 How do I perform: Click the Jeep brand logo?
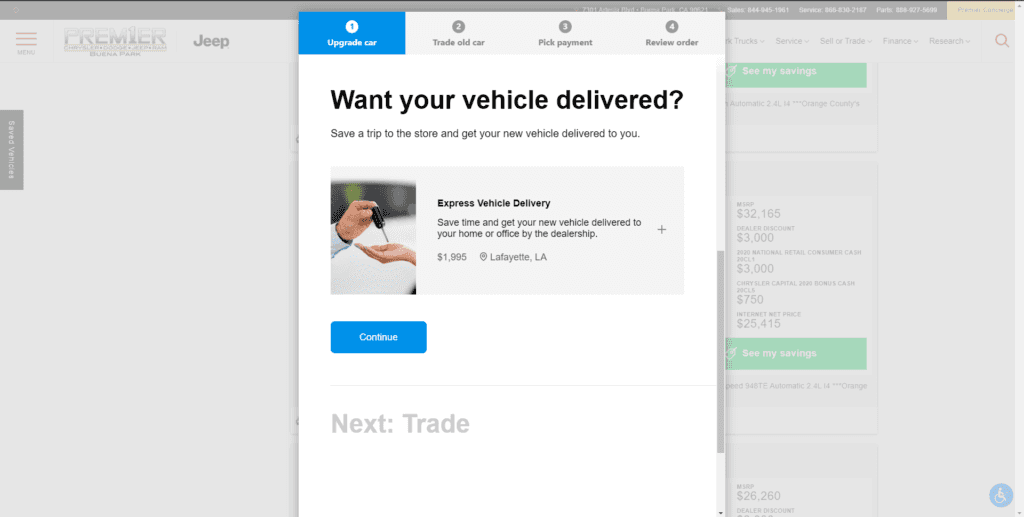[211, 42]
